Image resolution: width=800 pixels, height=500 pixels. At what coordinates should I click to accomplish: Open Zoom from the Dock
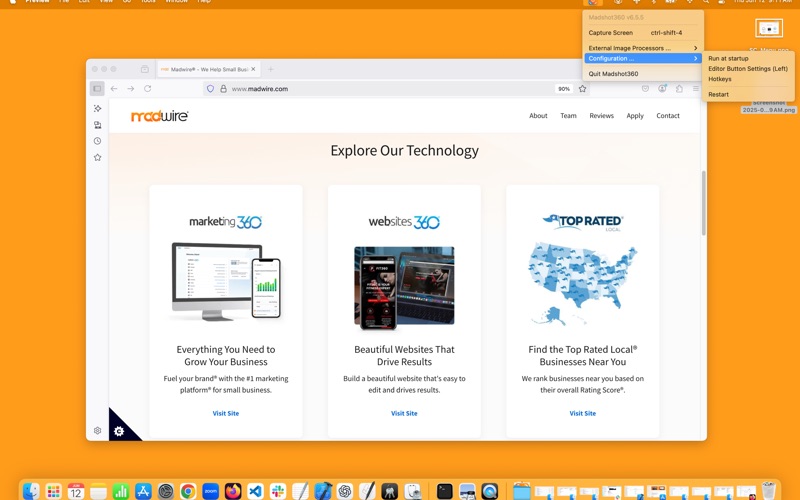[x=210, y=491]
